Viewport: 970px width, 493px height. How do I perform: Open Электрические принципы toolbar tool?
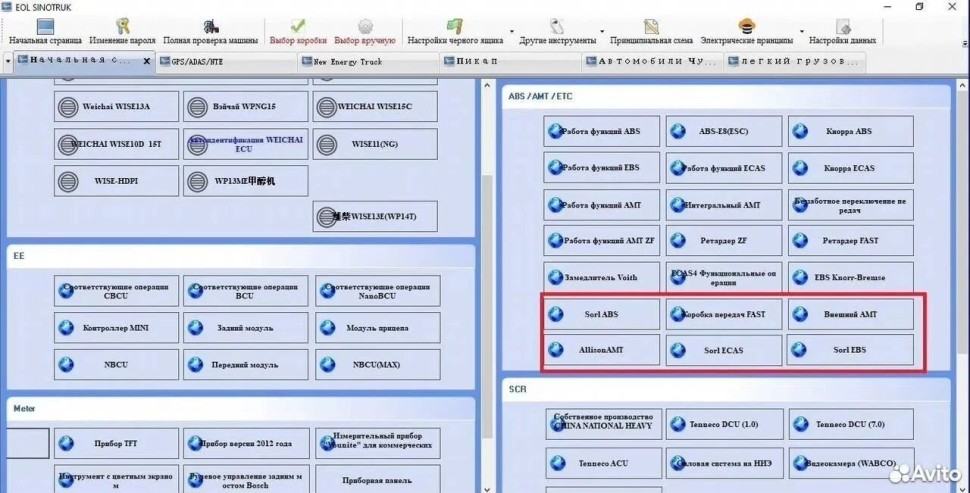[747, 31]
